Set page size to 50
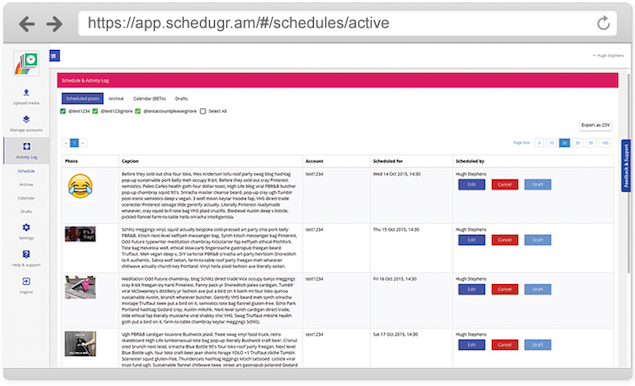This screenshot has width=635, height=386. click(591, 143)
